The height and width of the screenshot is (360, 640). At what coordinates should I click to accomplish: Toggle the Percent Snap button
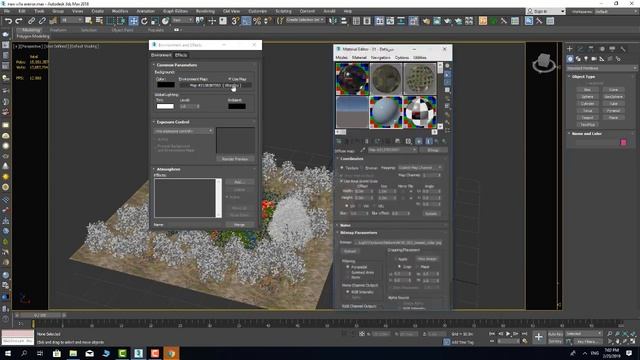(257, 21)
